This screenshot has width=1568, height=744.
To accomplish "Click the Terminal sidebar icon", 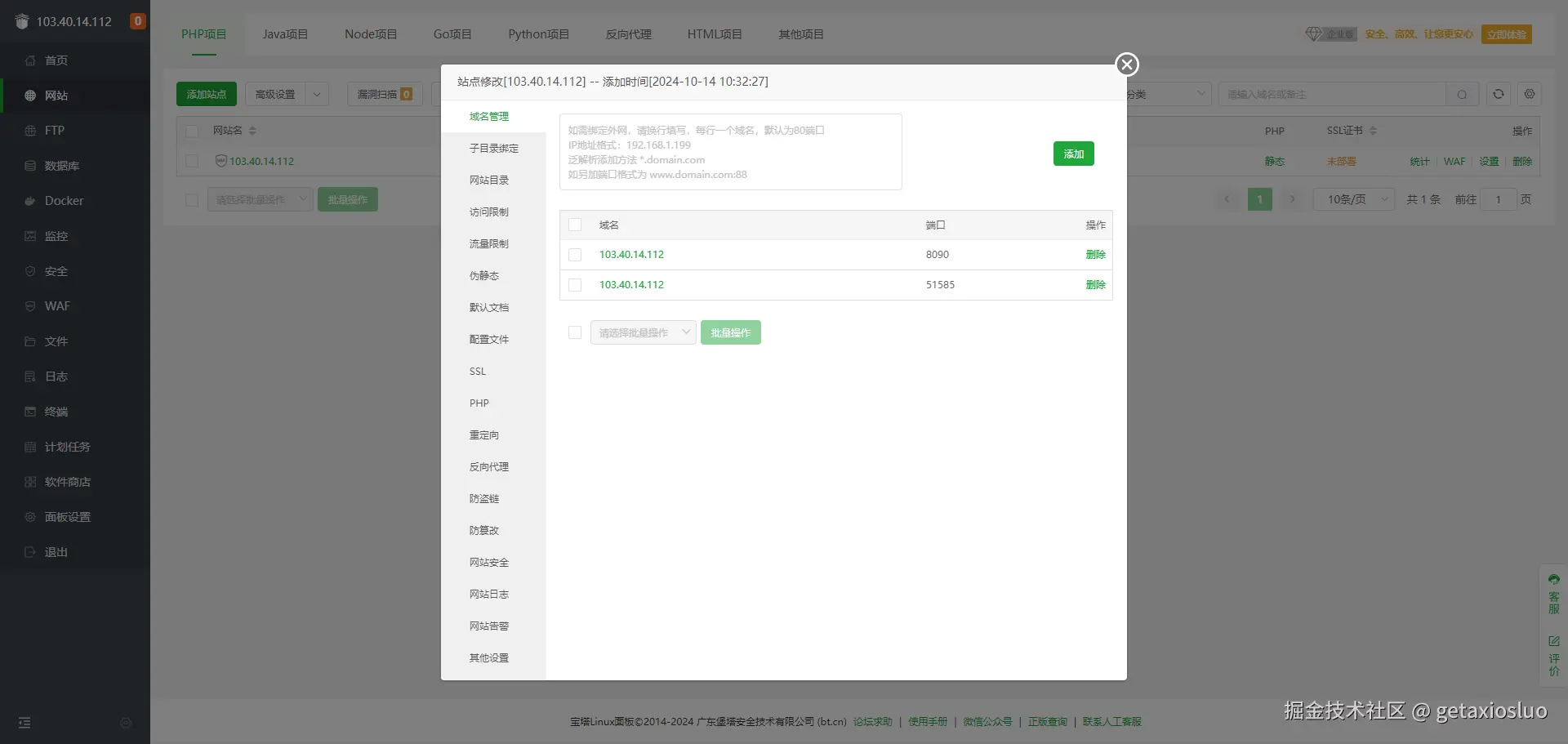I will 30,412.
